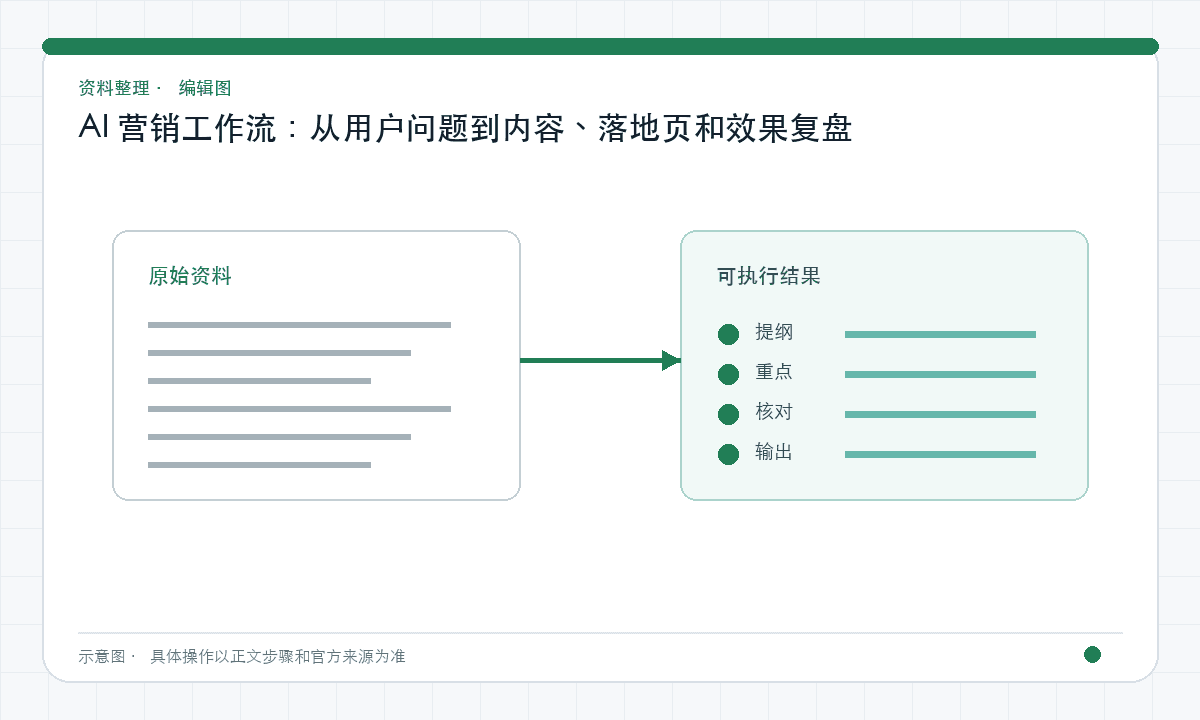Screen dimensions: 1200x720
Task: Click the green bullet beside 提纲
Action: point(728,334)
